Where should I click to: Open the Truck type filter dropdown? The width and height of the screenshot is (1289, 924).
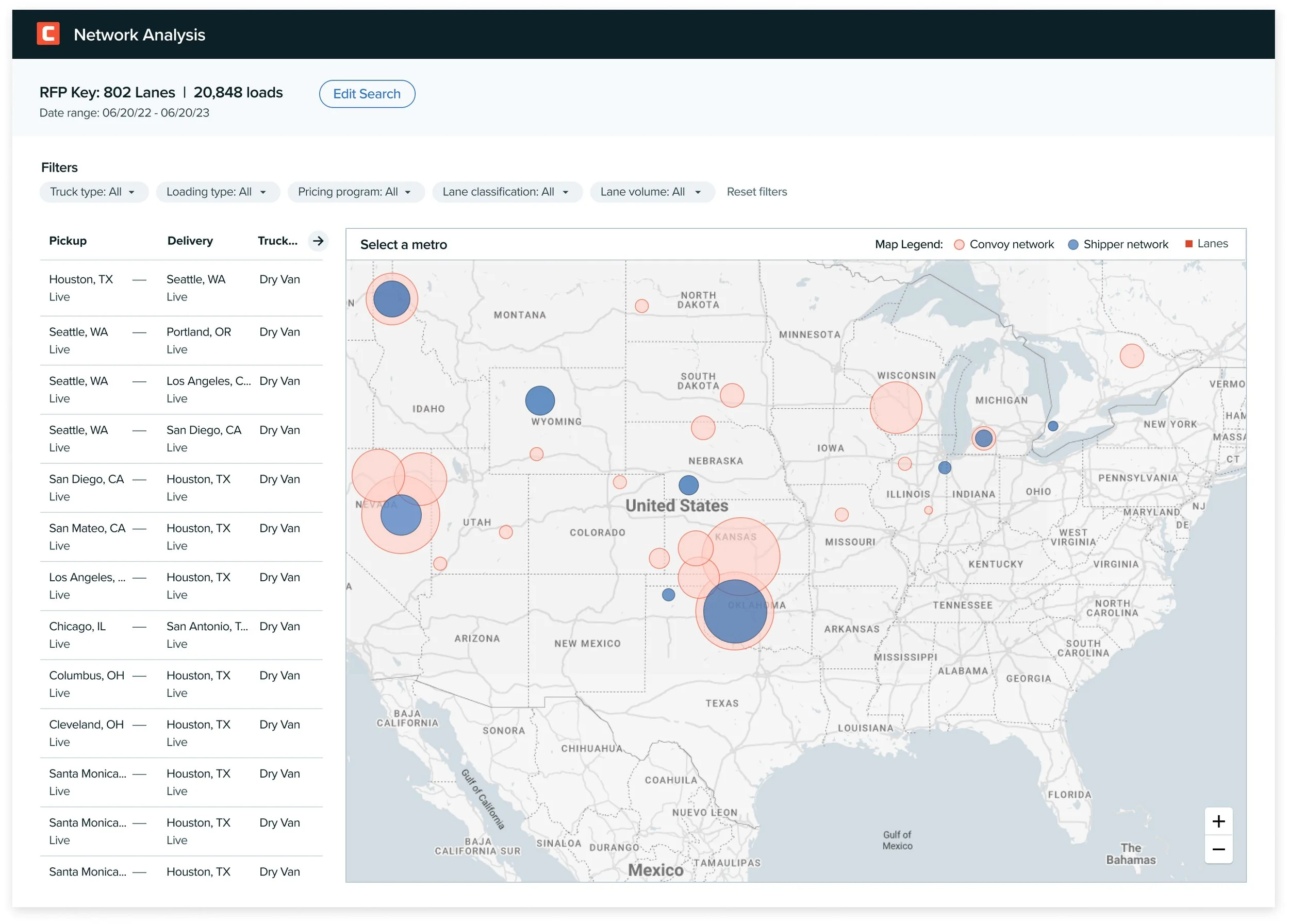click(x=93, y=192)
